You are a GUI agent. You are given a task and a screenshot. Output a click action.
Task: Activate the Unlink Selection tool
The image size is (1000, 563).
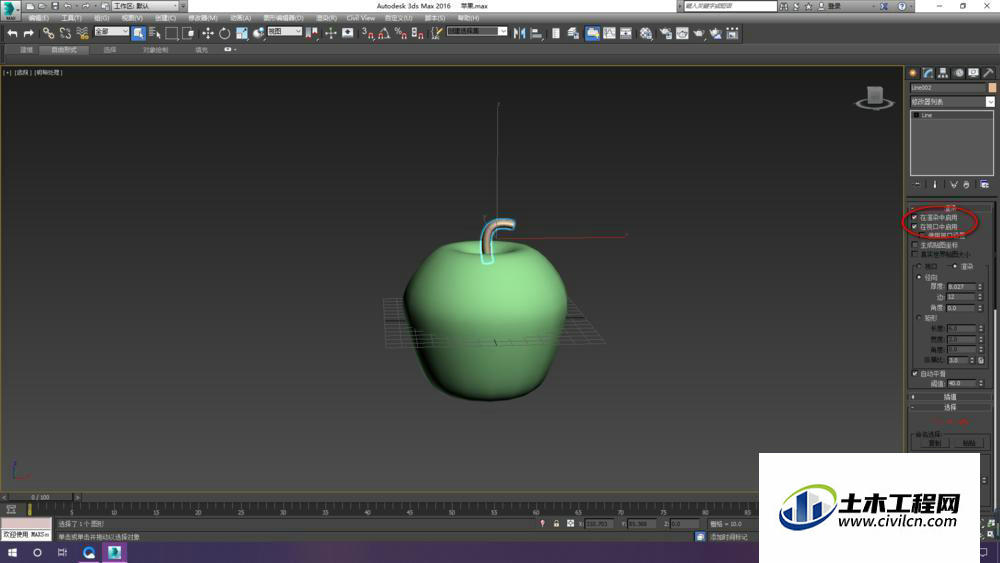(x=65, y=33)
